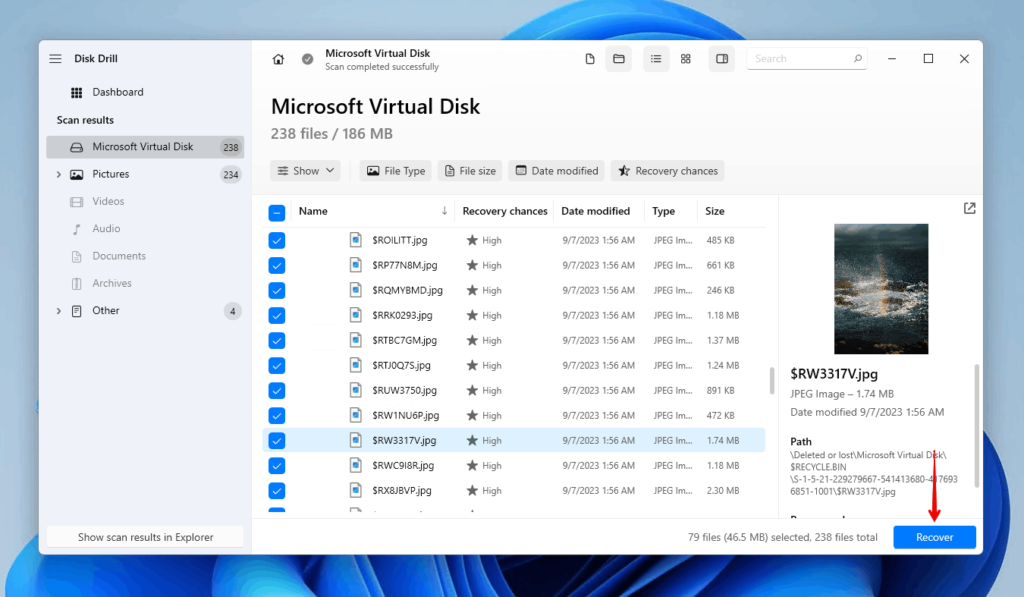Uncheck $RWC9I8R.jpg checkbox
Screen dimensions: 1024x597
(276, 466)
